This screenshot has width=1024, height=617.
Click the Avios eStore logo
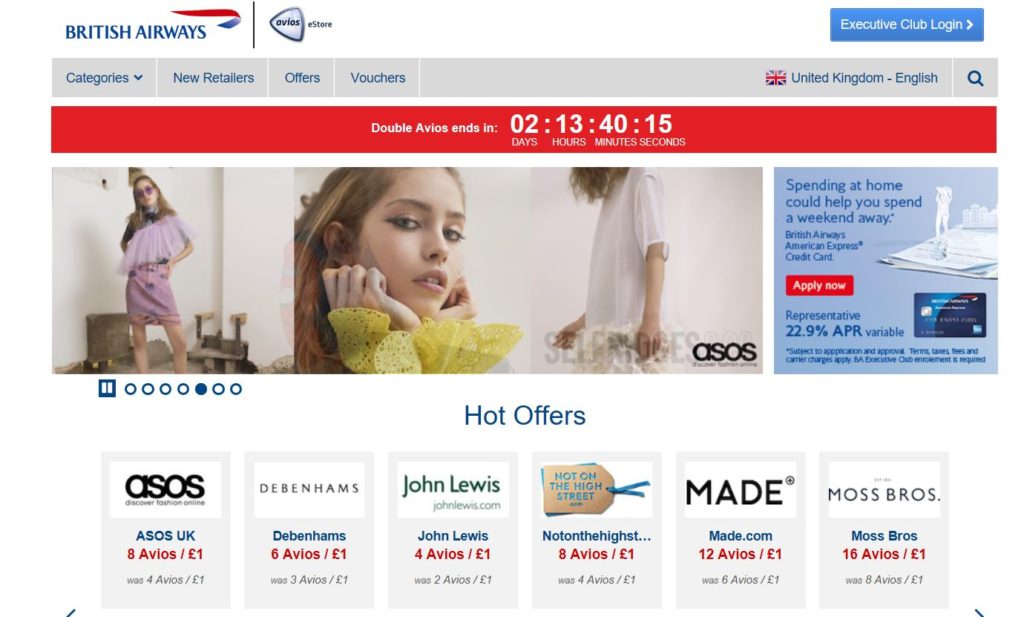(300, 24)
